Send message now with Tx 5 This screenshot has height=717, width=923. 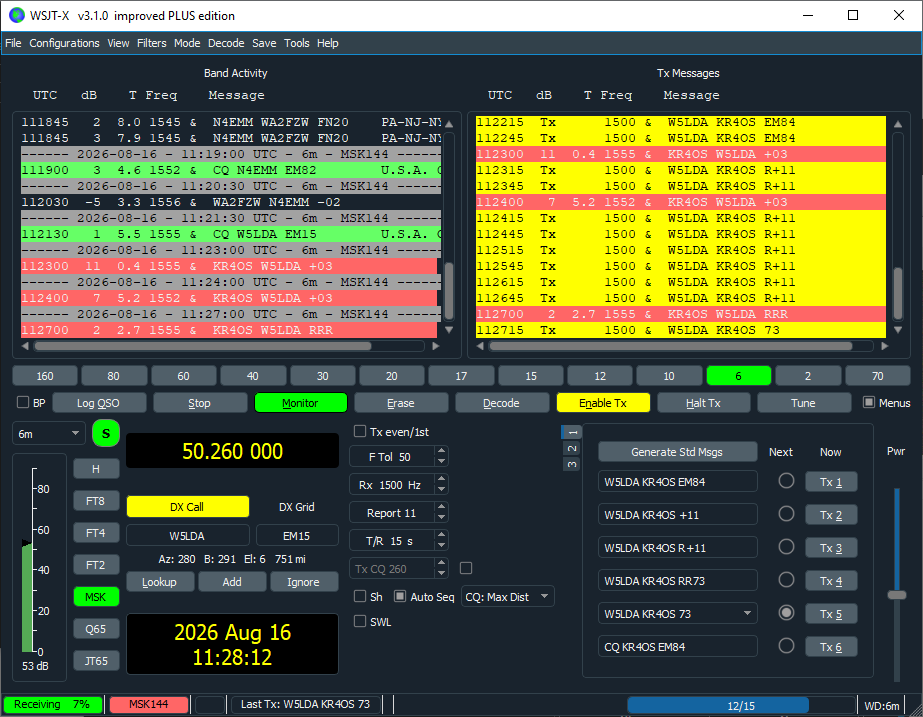831,613
